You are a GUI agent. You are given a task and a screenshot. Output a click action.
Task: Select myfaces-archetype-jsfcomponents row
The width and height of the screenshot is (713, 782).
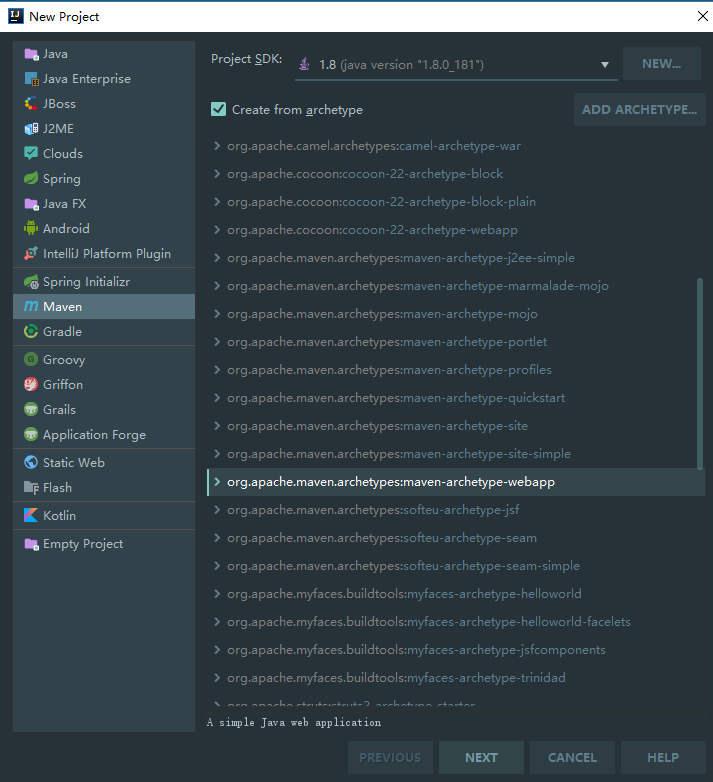[456, 649]
